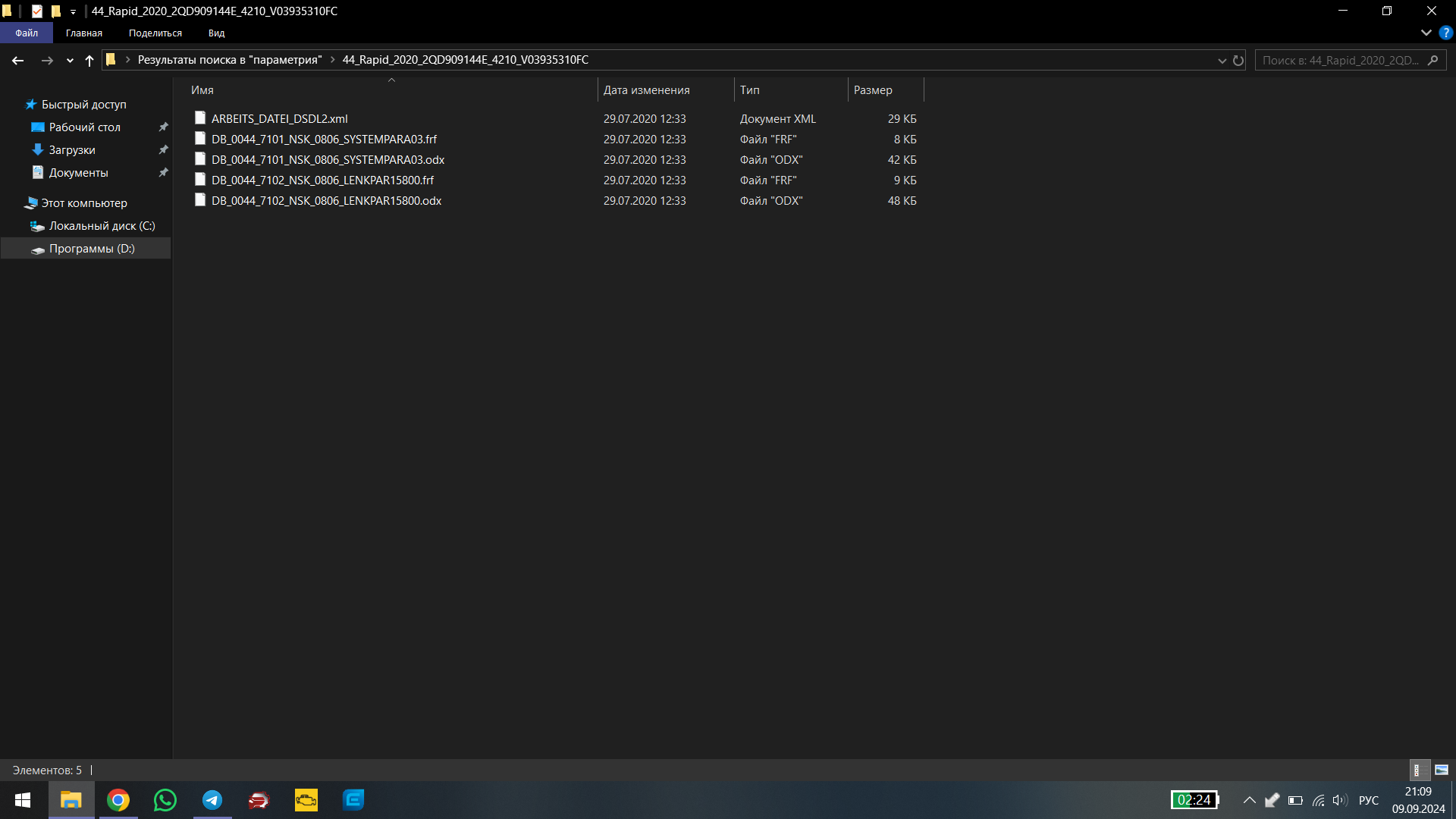
Task: Open the Quick Access Toolbar customize dropdown
Action: (73, 11)
